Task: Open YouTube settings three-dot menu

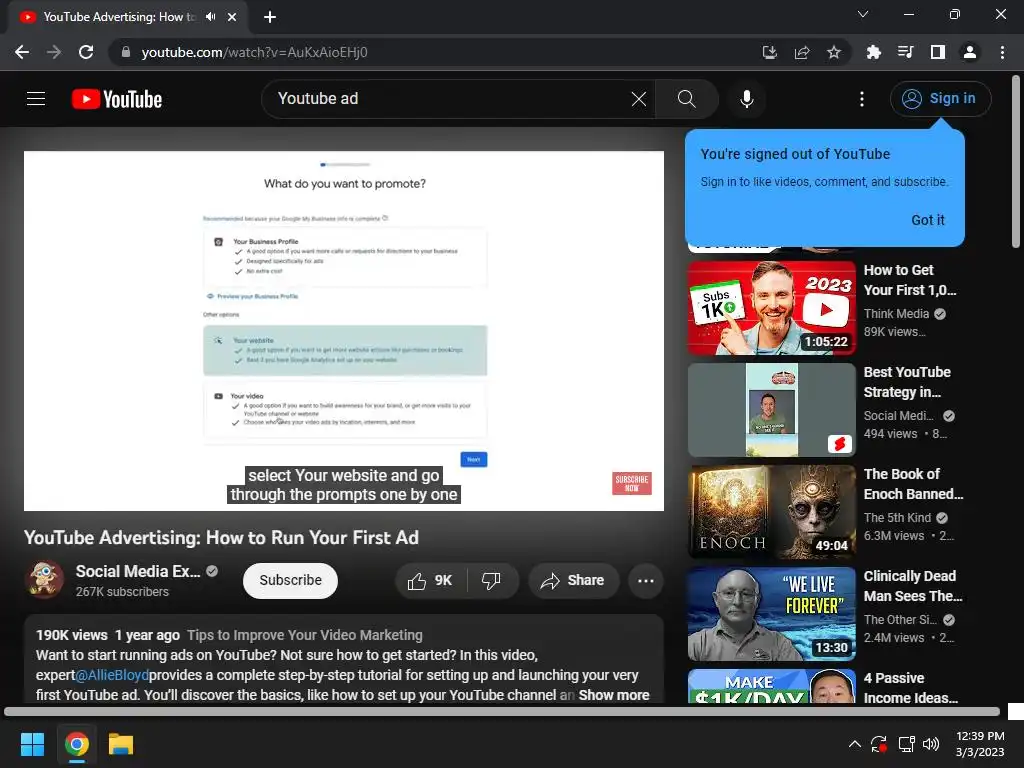Action: coord(862,99)
